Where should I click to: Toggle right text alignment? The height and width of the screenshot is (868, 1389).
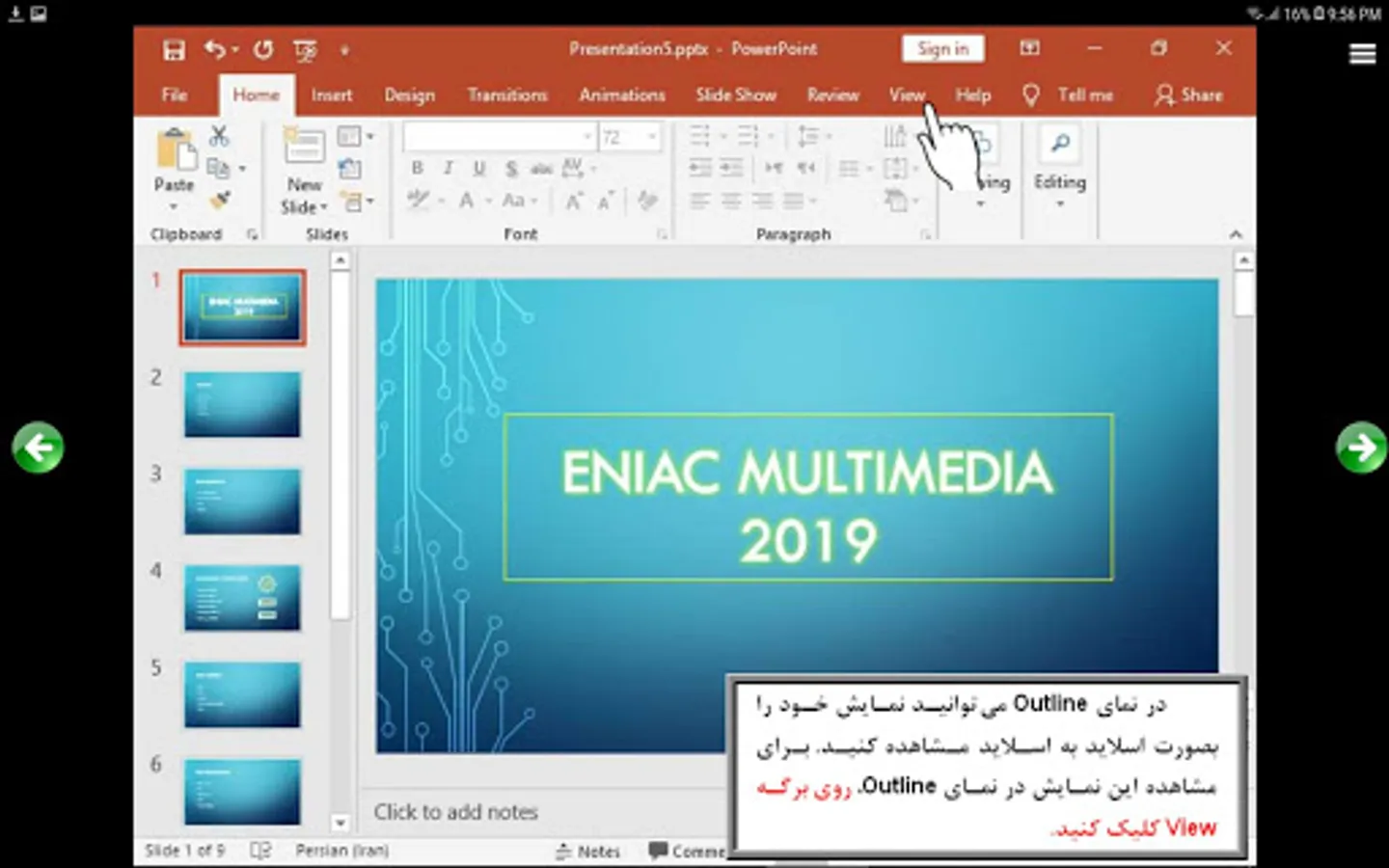click(x=762, y=201)
